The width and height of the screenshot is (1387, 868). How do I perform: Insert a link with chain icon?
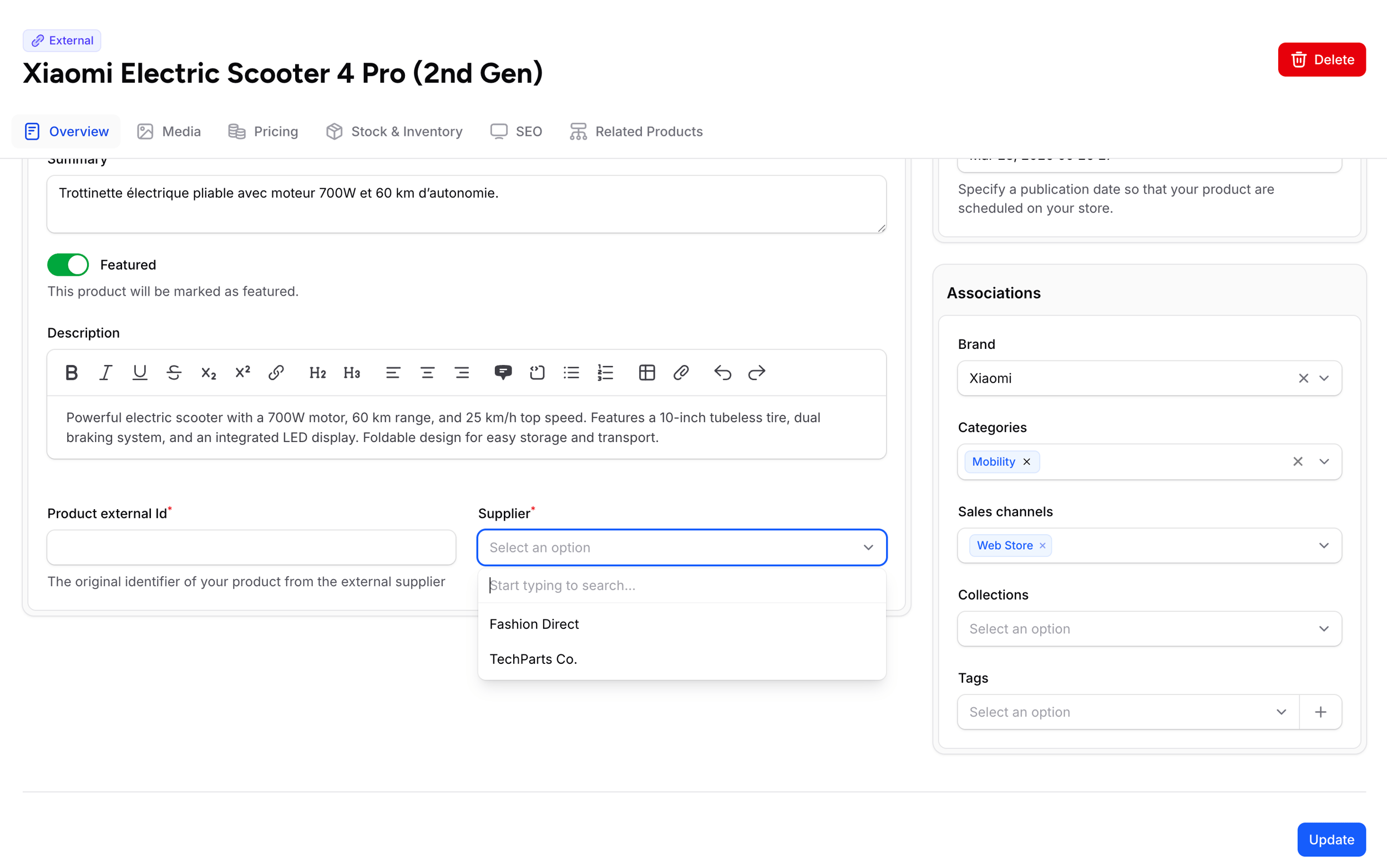tap(276, 373)
